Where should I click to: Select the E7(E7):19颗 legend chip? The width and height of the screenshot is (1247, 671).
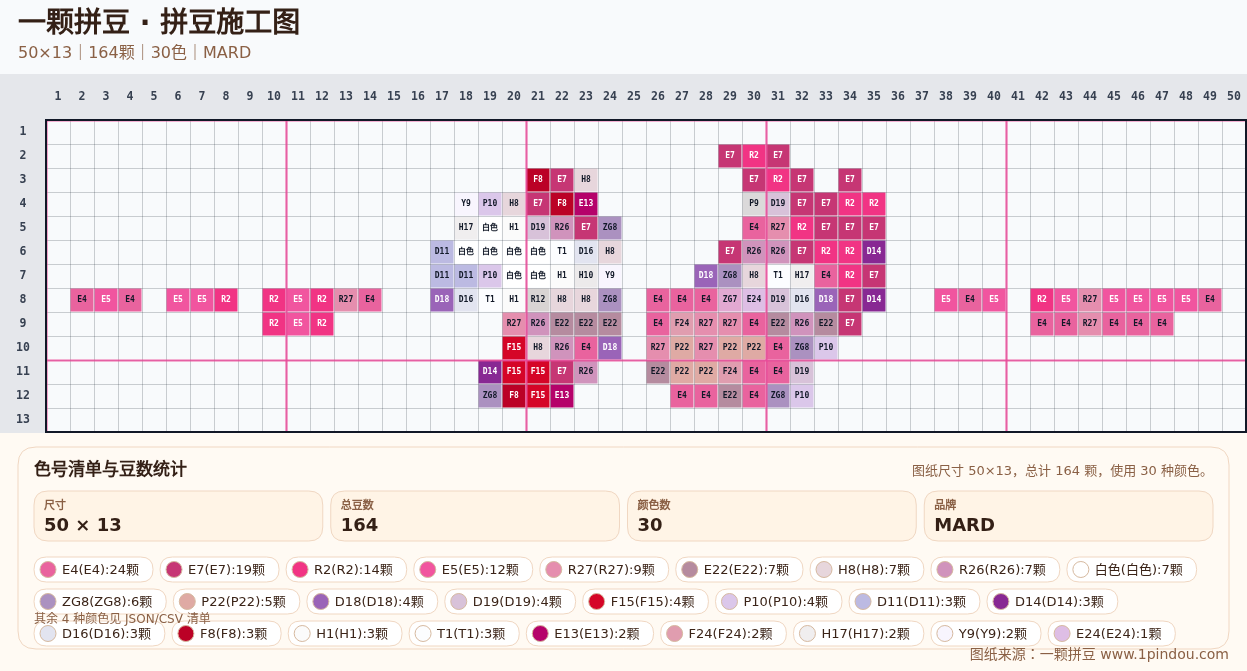tap(219, 570)
